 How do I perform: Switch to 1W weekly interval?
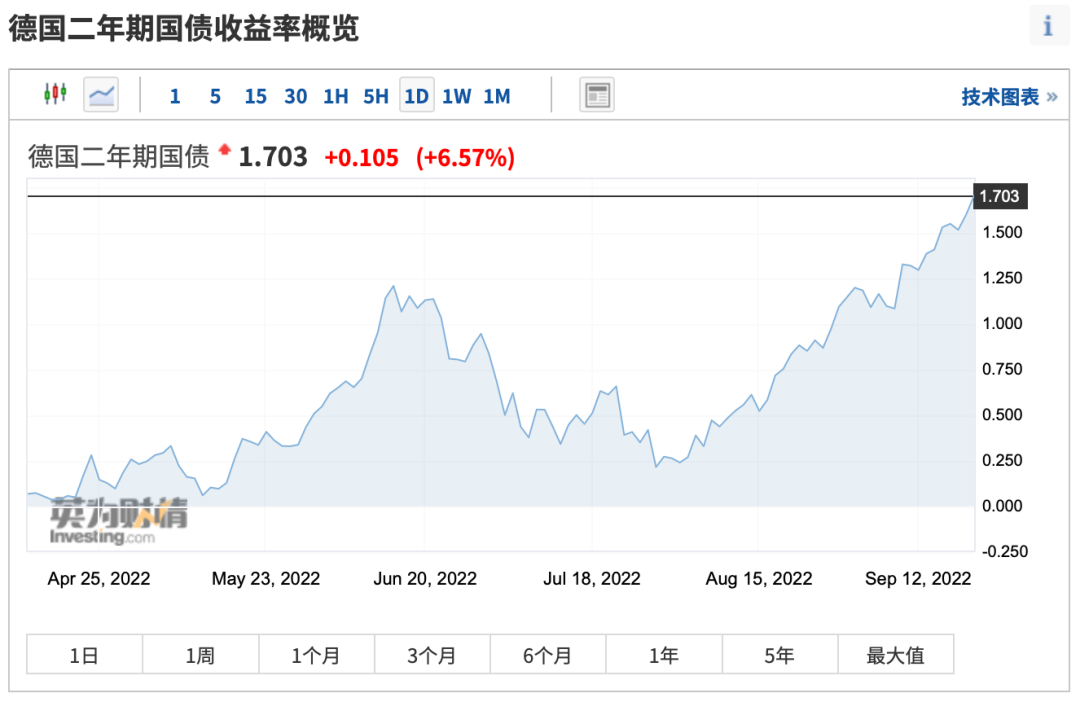click(x=456, y=96)
